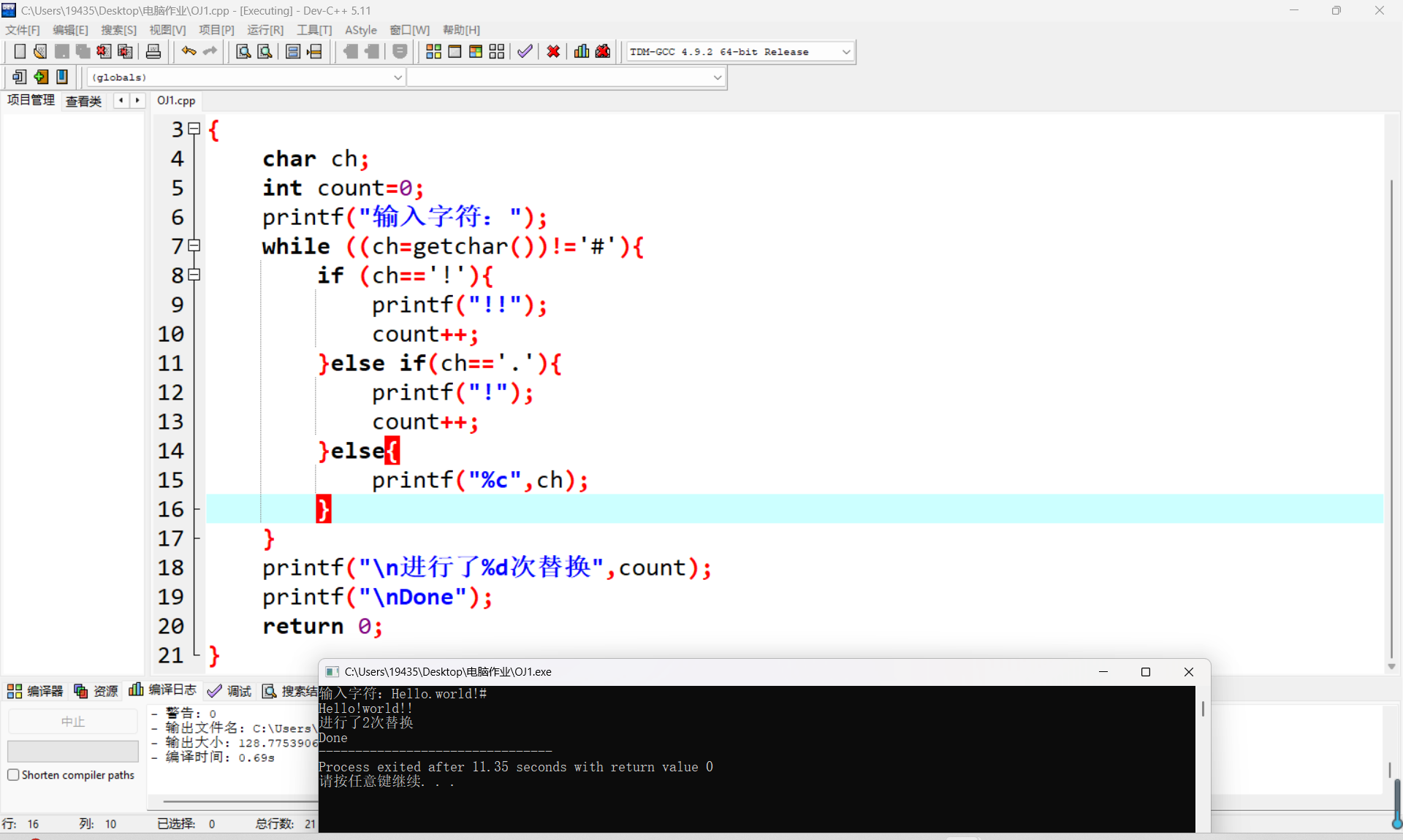Toggle Shorten compiler paths checkbox
The width and height of the screenshot is (1403, 840).
click(13, 775)
